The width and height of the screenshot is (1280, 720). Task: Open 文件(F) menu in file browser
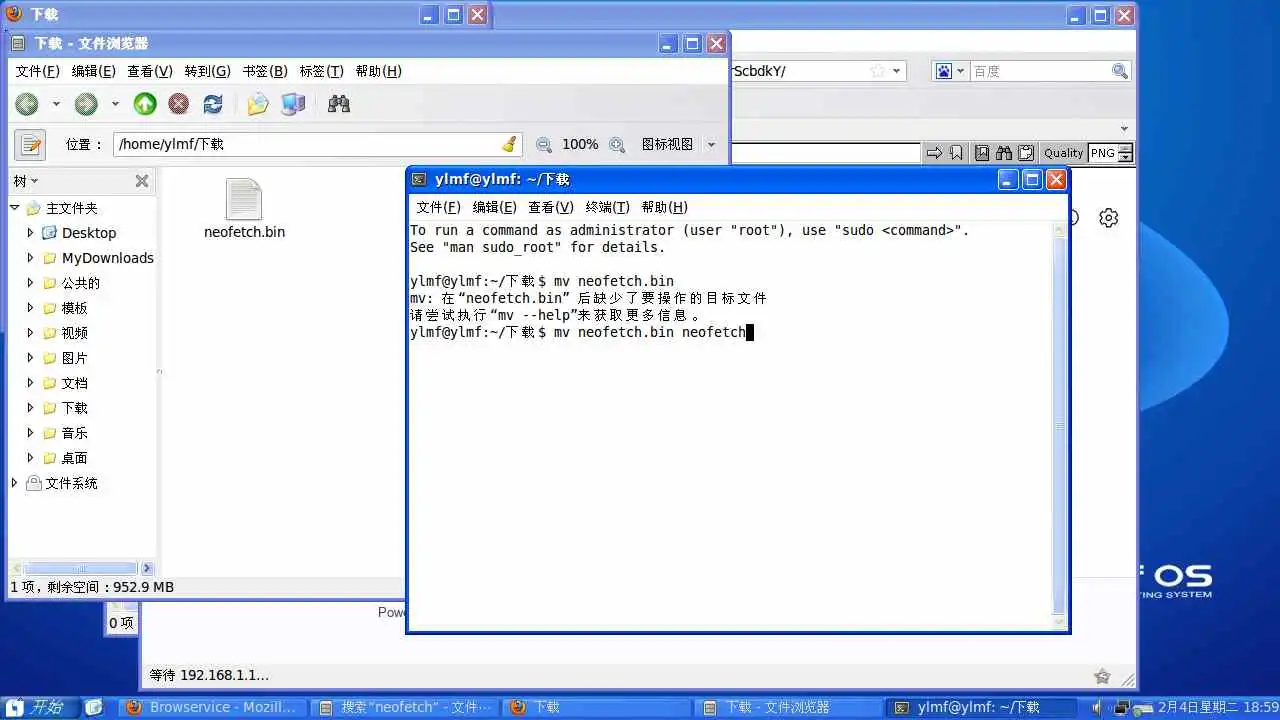coord(37,71)
